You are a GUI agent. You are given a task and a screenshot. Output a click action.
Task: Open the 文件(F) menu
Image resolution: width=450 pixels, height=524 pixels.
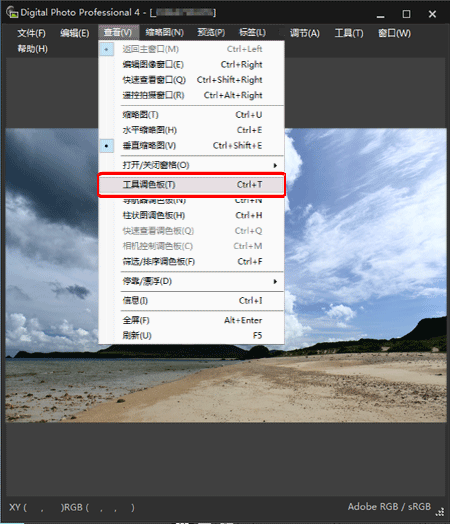31,33
